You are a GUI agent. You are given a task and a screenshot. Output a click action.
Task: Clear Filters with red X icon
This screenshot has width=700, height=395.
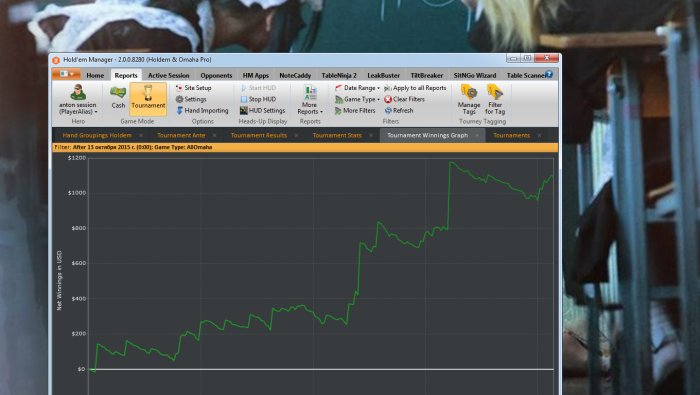click(x=404, y=99)
